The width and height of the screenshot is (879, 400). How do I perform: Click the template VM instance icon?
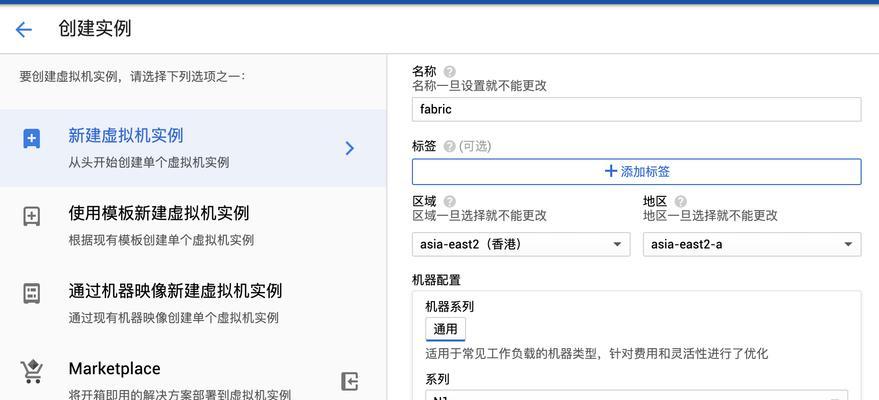[x=31, y=216]
